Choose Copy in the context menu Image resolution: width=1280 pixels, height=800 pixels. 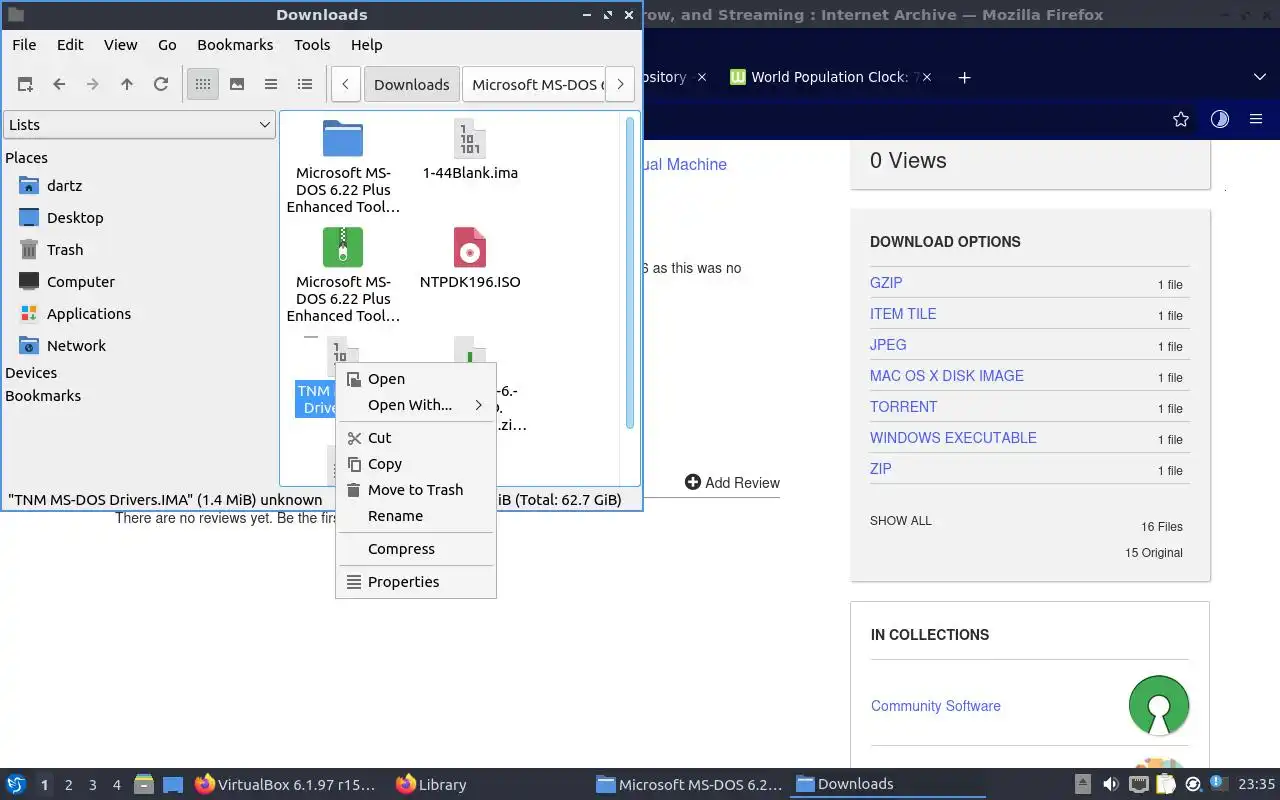[x=416, y=464]
